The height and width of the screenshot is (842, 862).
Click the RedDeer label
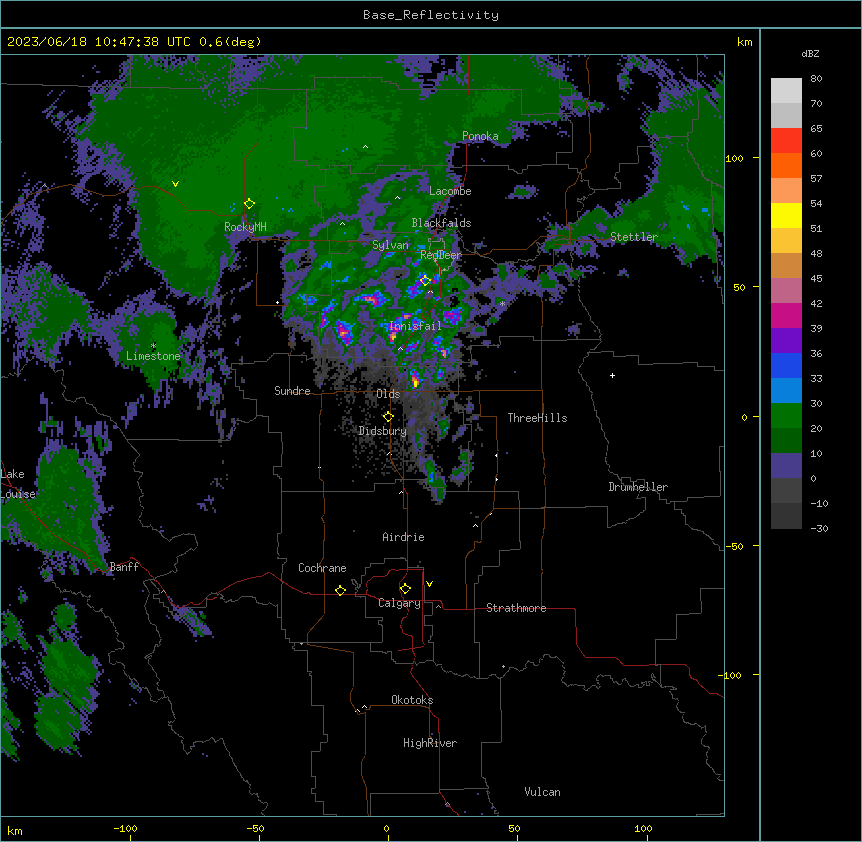point(441,255)
